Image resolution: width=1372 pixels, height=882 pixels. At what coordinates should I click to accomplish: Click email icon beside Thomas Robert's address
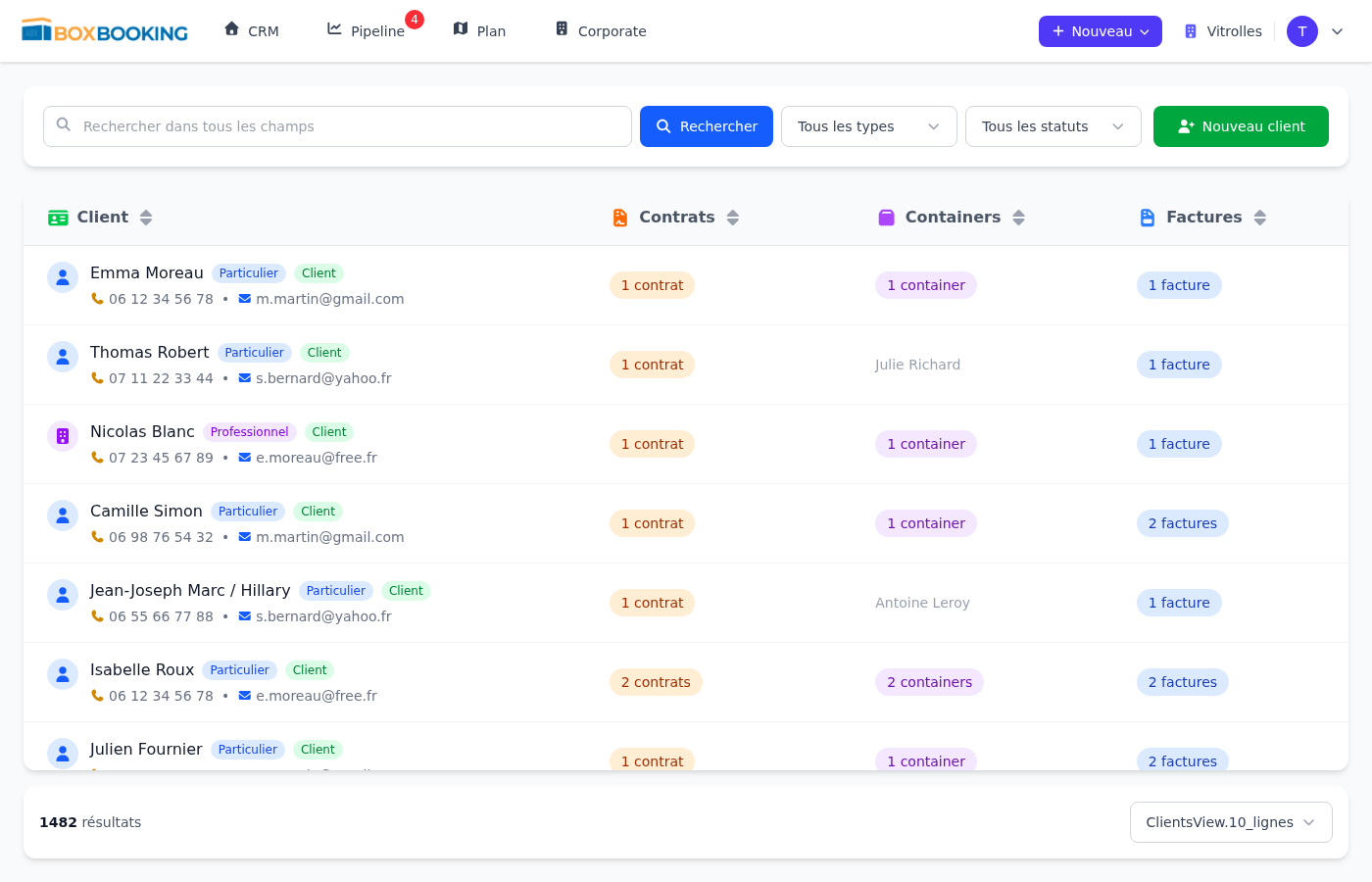(245, 378)
